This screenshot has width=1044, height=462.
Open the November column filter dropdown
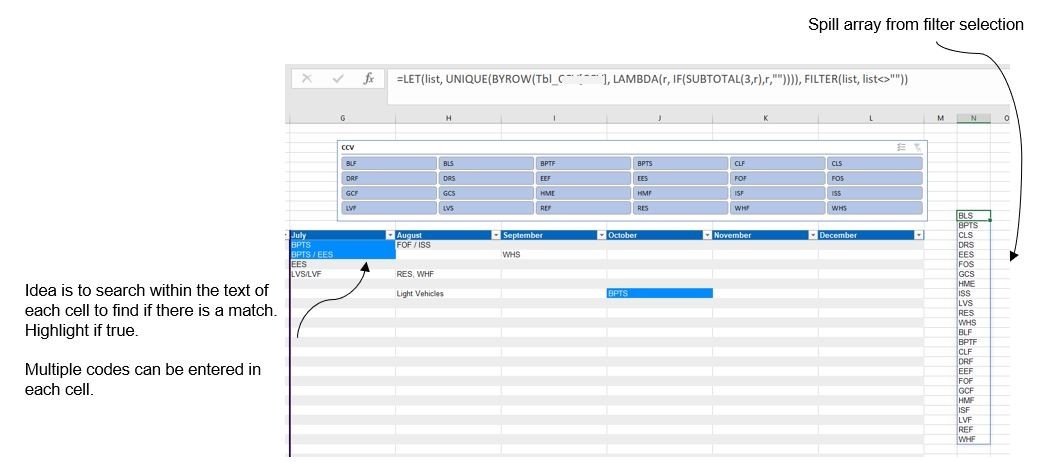coord(813,235)
